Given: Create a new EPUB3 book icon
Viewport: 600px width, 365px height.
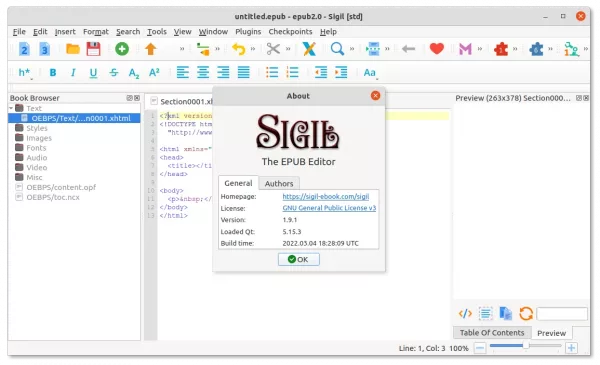Looking at the screenshot, I should 44,49.
